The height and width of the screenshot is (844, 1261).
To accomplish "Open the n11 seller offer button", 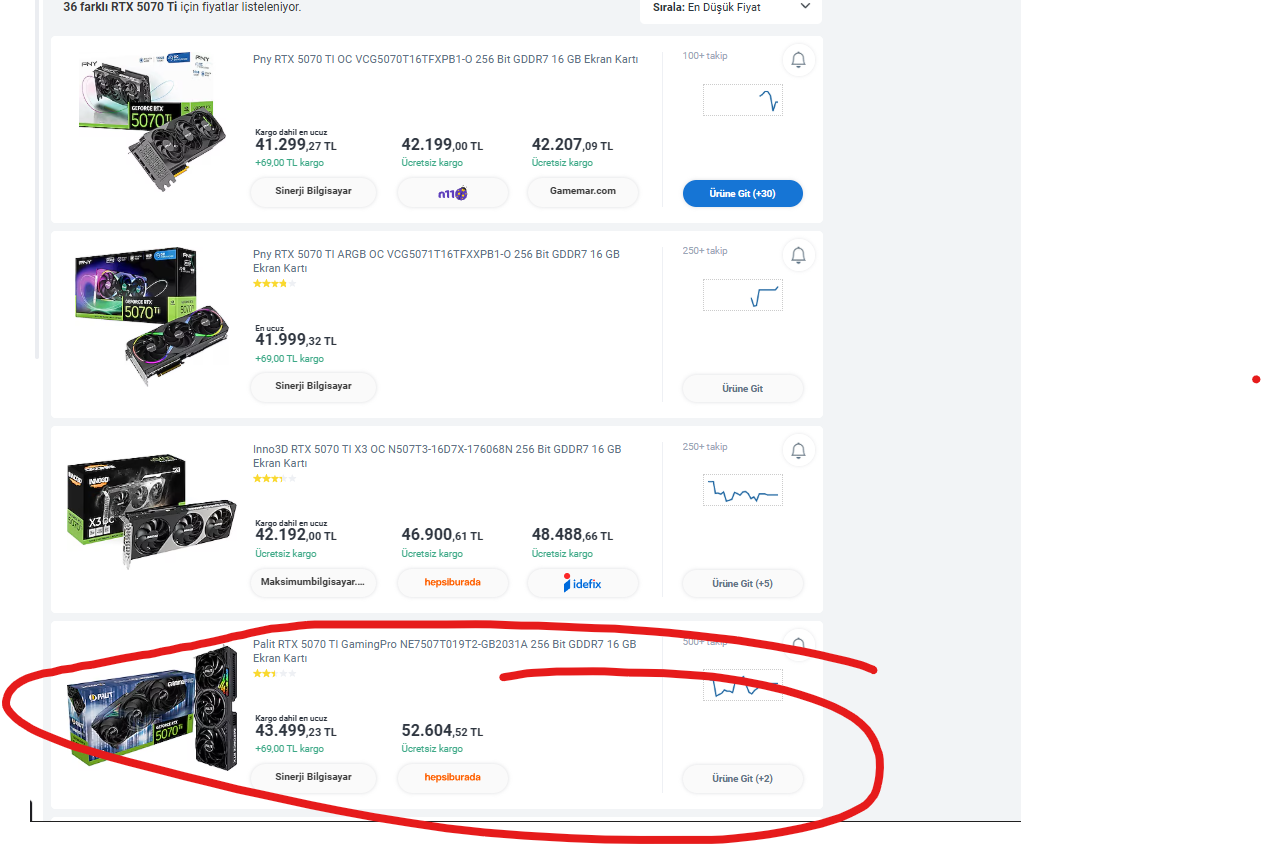I will click(453, 193).
